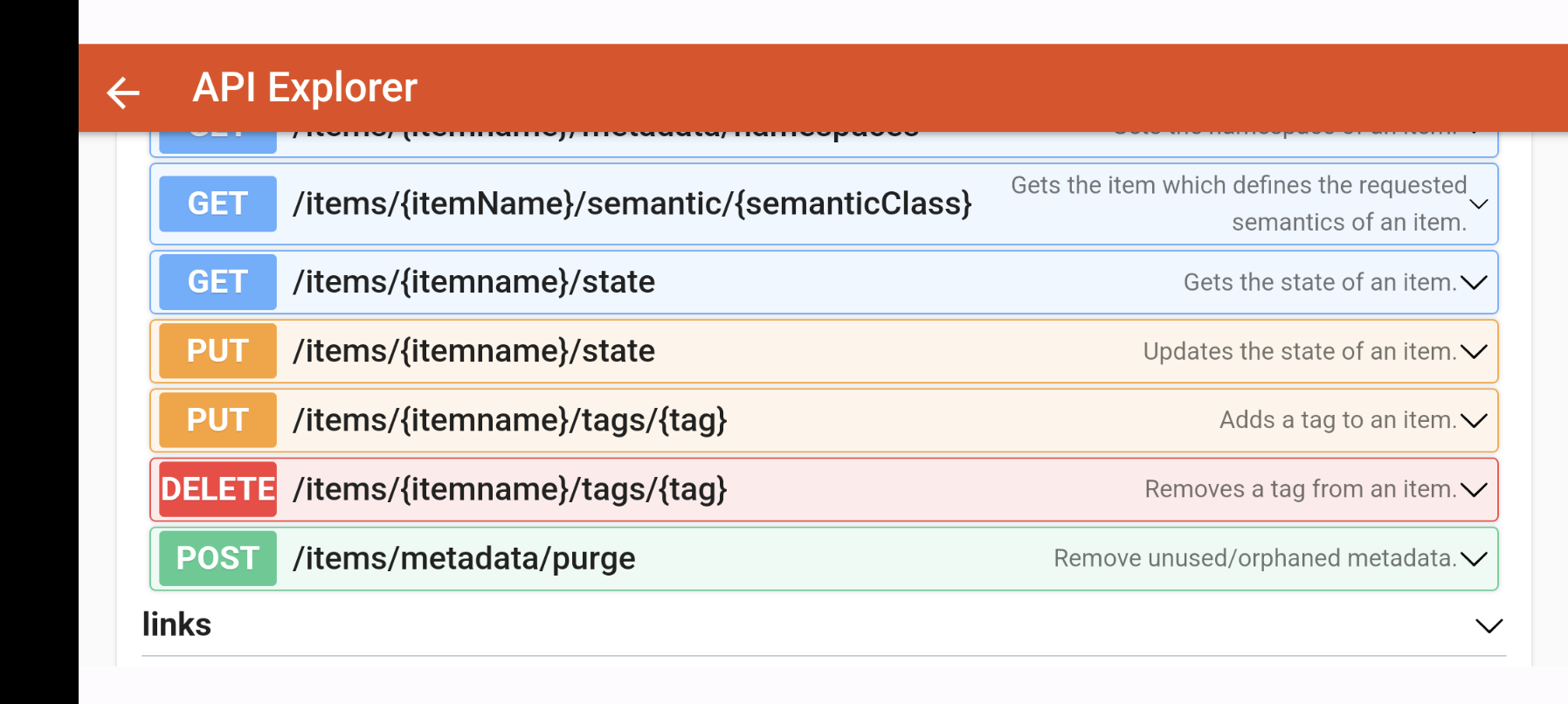Expand chevron beside Remove unused/orphaned metadata
Screen dimensions: 1568x704
1474,558
